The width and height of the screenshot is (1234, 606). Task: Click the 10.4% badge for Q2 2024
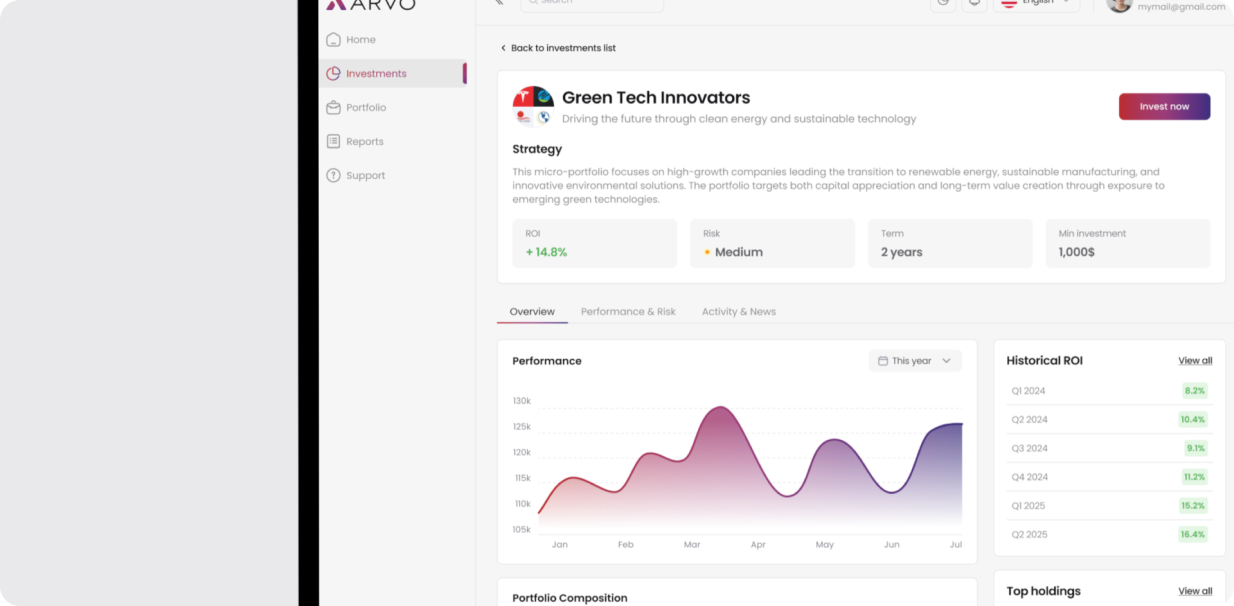click(1193, 419)
